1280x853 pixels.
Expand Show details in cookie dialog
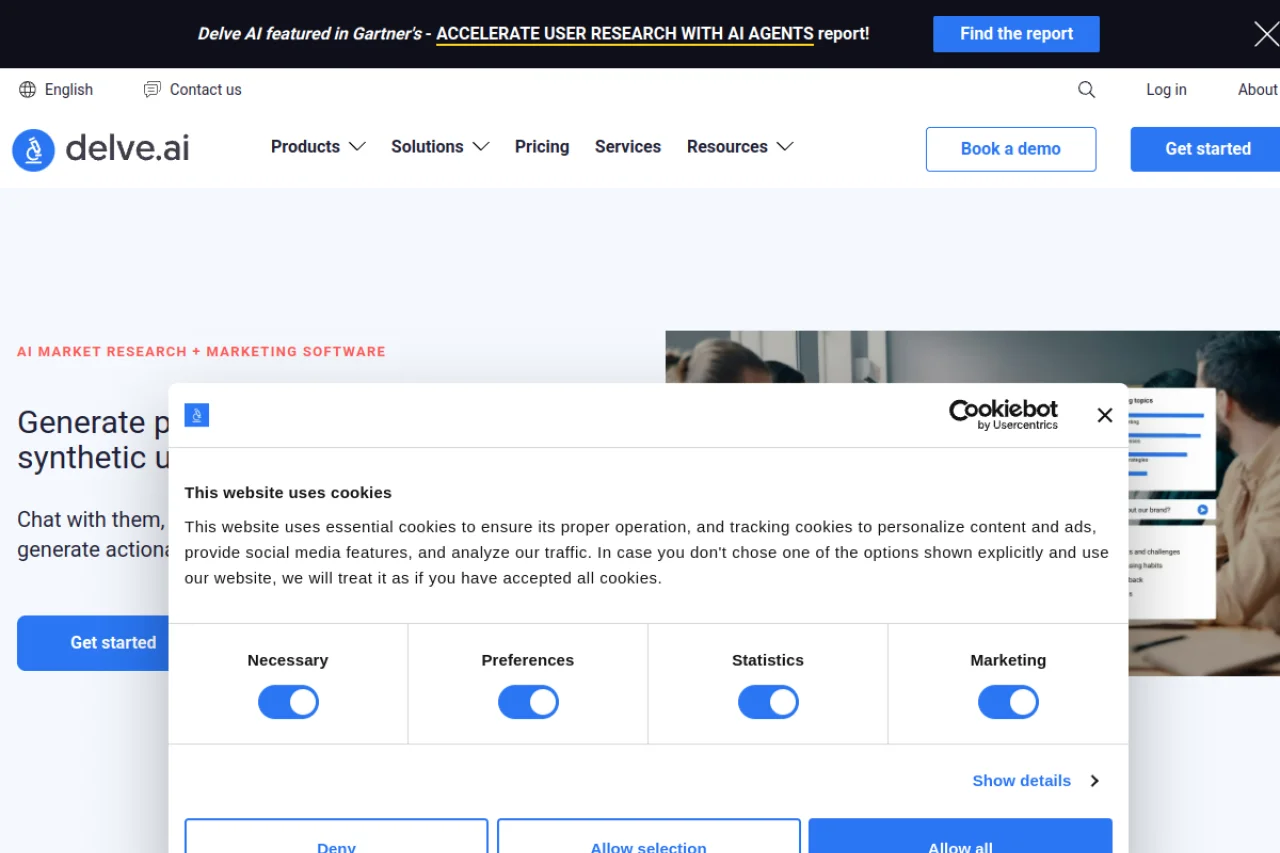(1036, 780)
